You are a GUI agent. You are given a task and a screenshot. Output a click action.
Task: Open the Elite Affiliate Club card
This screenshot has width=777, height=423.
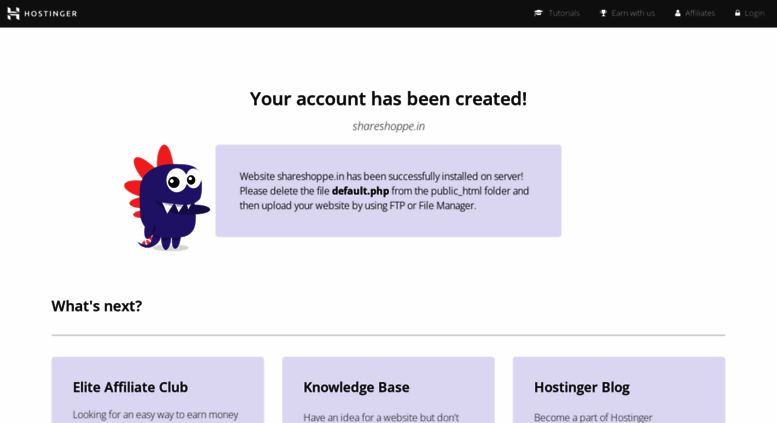[x=158, y=390]
